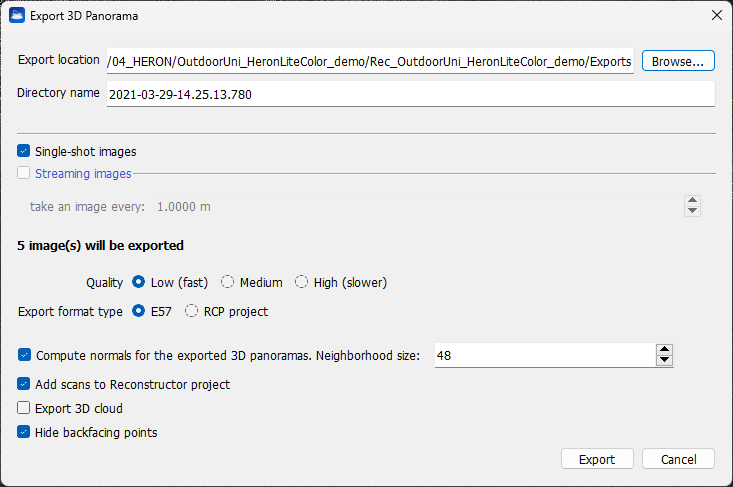Choose RCP project export format
733x487 pixels.
(x=191, y=312)
